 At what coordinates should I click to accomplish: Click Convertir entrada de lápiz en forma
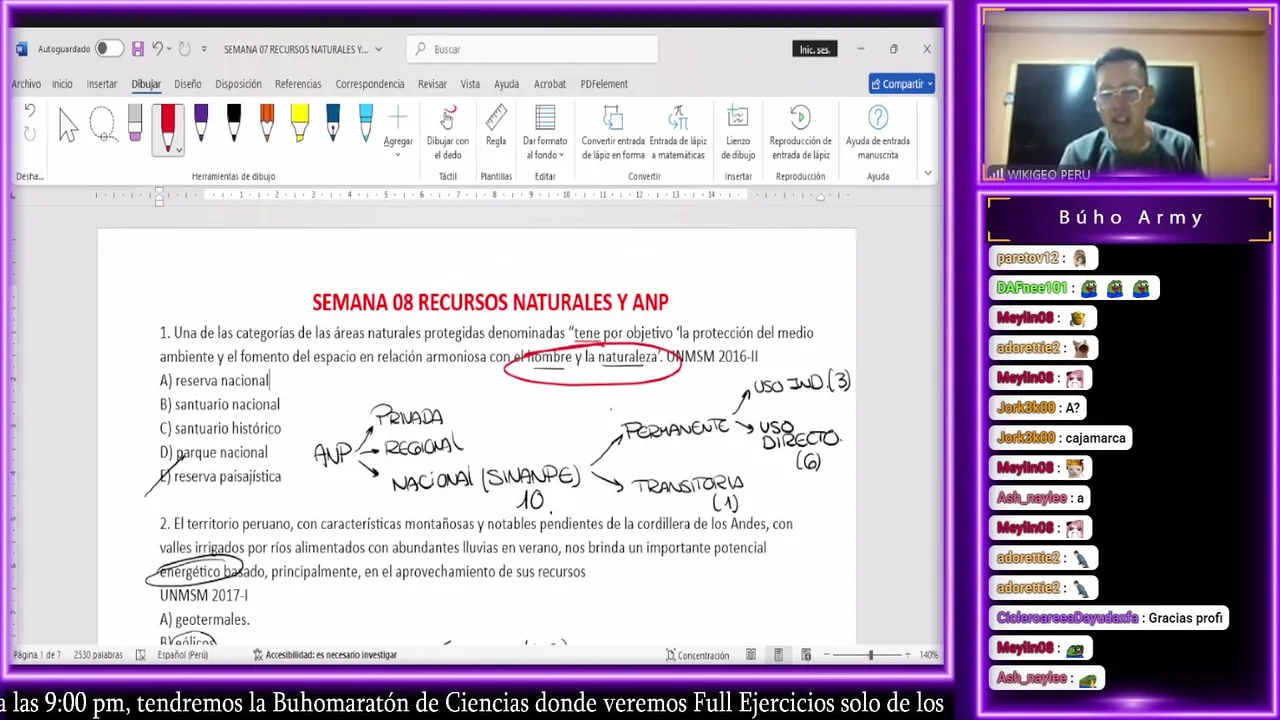[613, 133]
